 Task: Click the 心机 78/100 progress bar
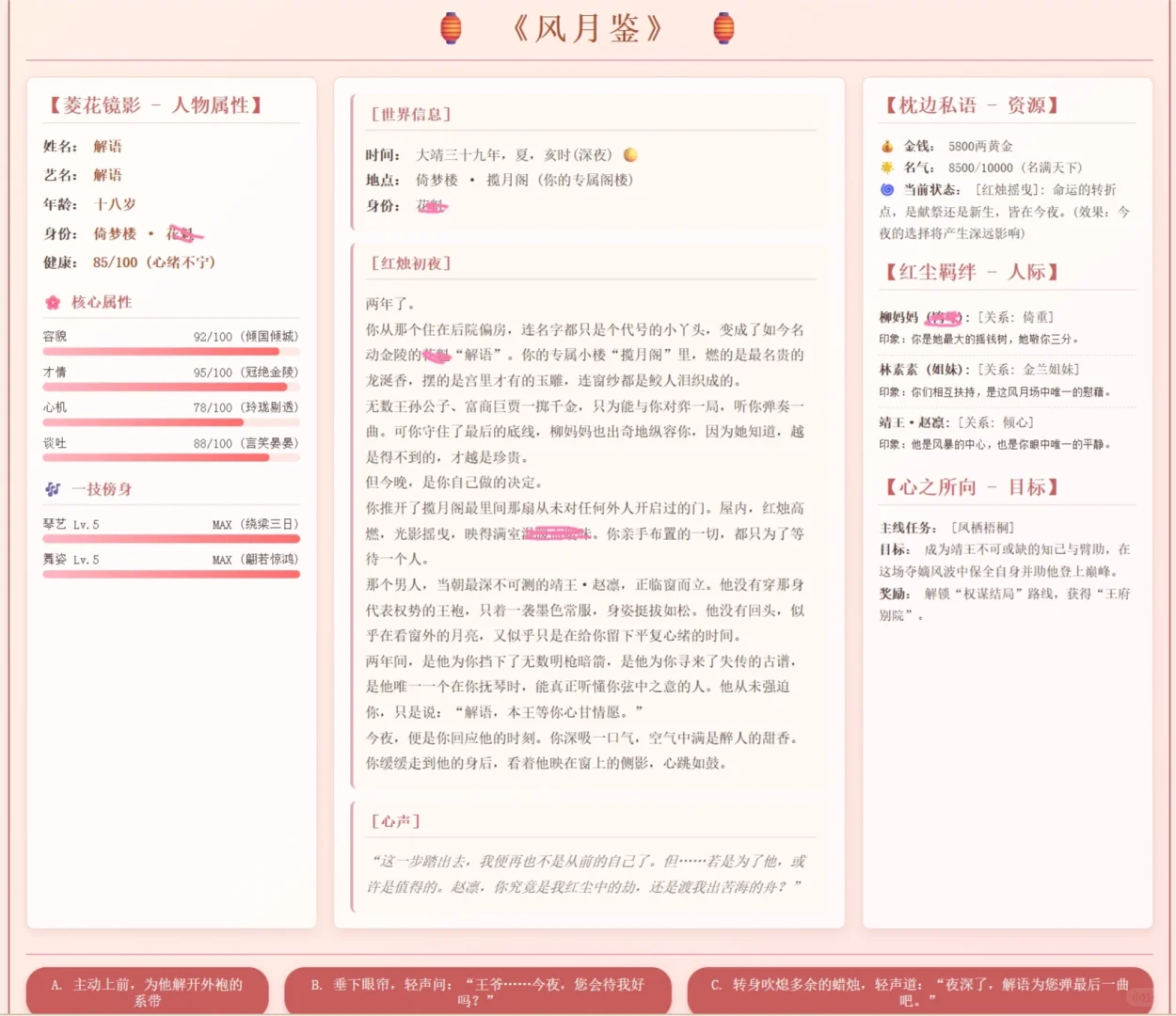pyautogui.click(x=170, y=421)
